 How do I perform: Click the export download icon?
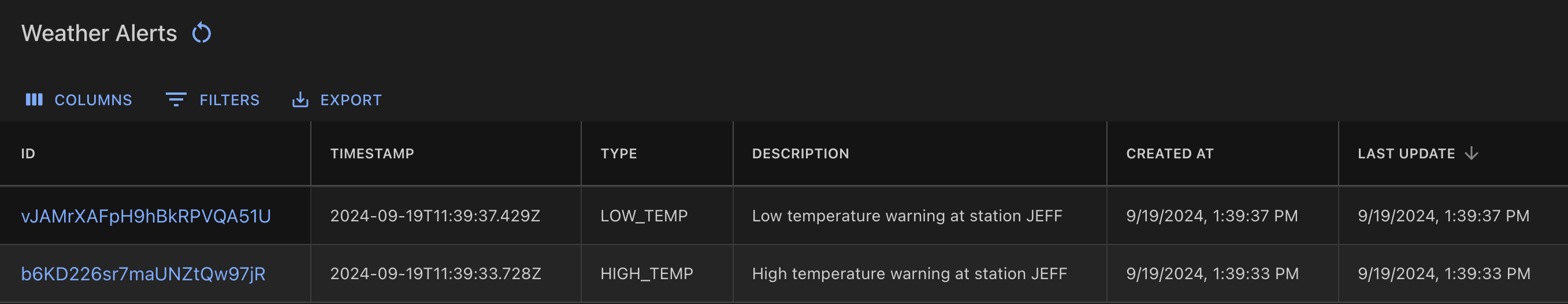pyautogui.click(x=300, y=99)
